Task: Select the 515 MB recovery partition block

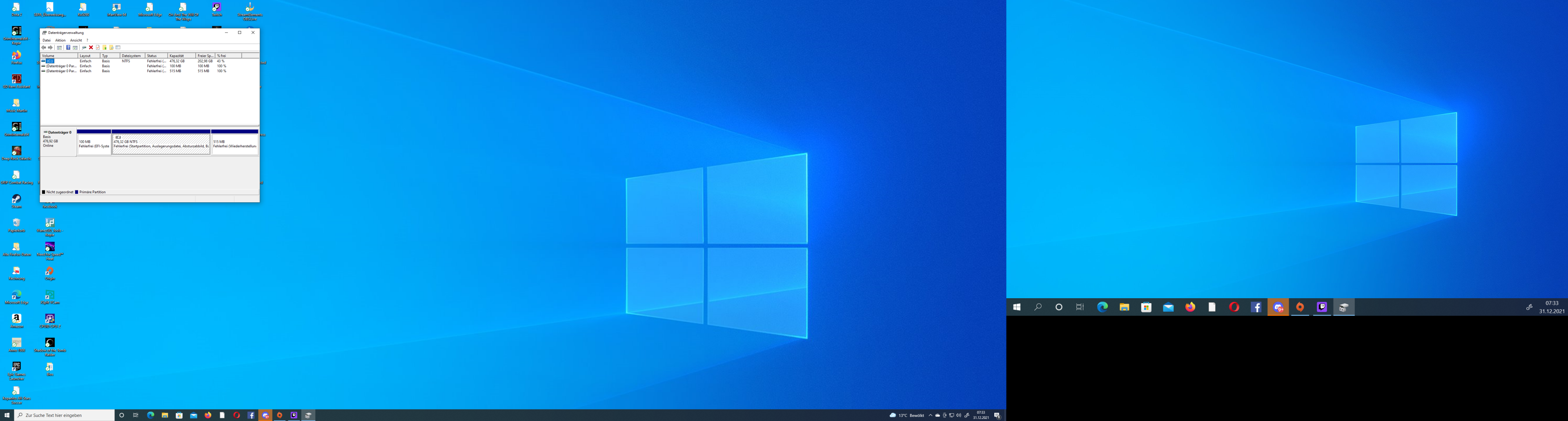Action: (235, 142)
